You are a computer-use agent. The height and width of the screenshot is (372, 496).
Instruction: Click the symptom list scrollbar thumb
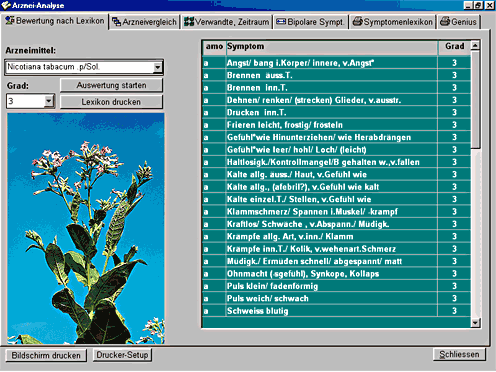click(476, 99)
